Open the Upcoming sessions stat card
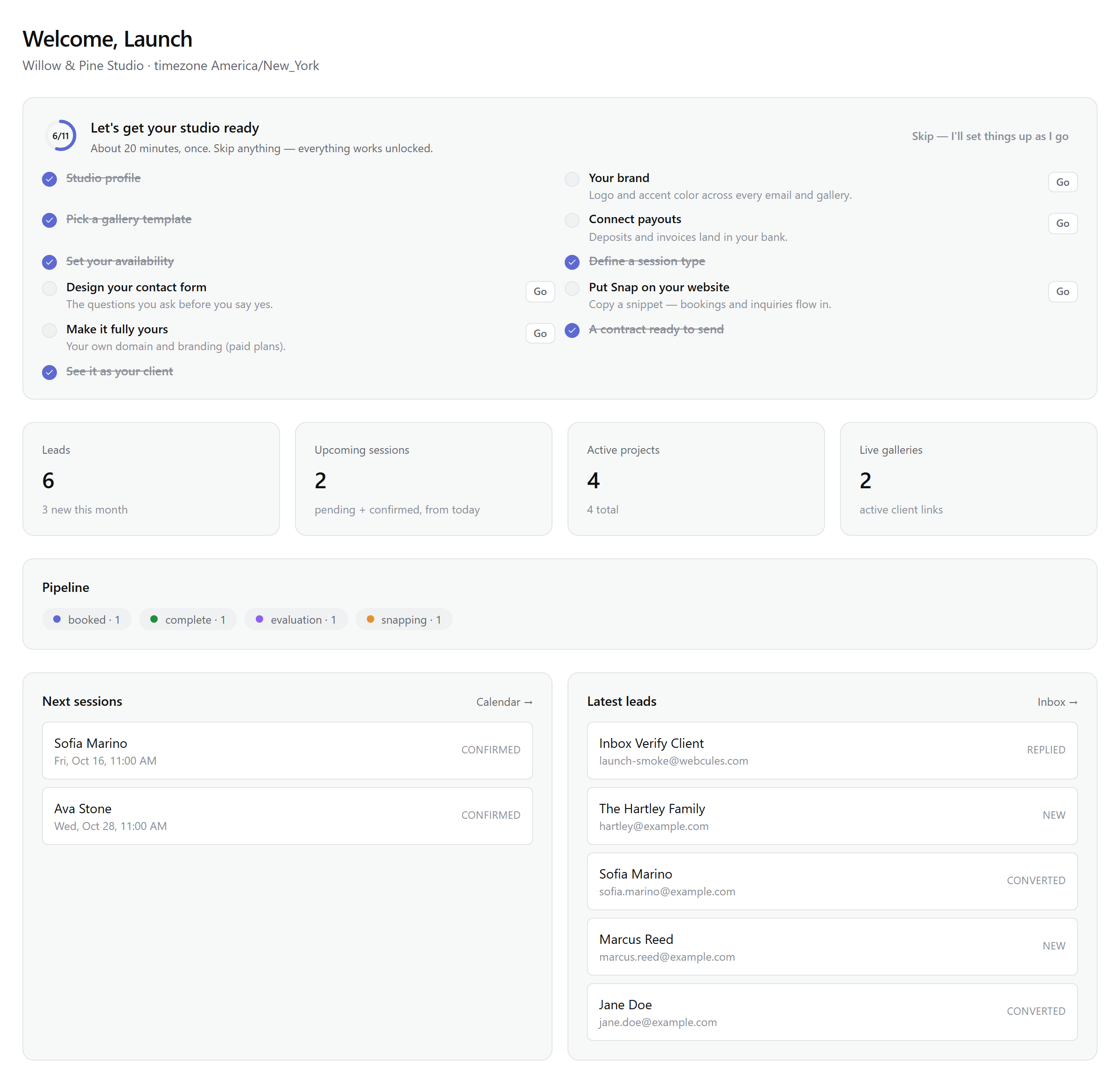The image size is (1120, 1083). pos(423,479)
